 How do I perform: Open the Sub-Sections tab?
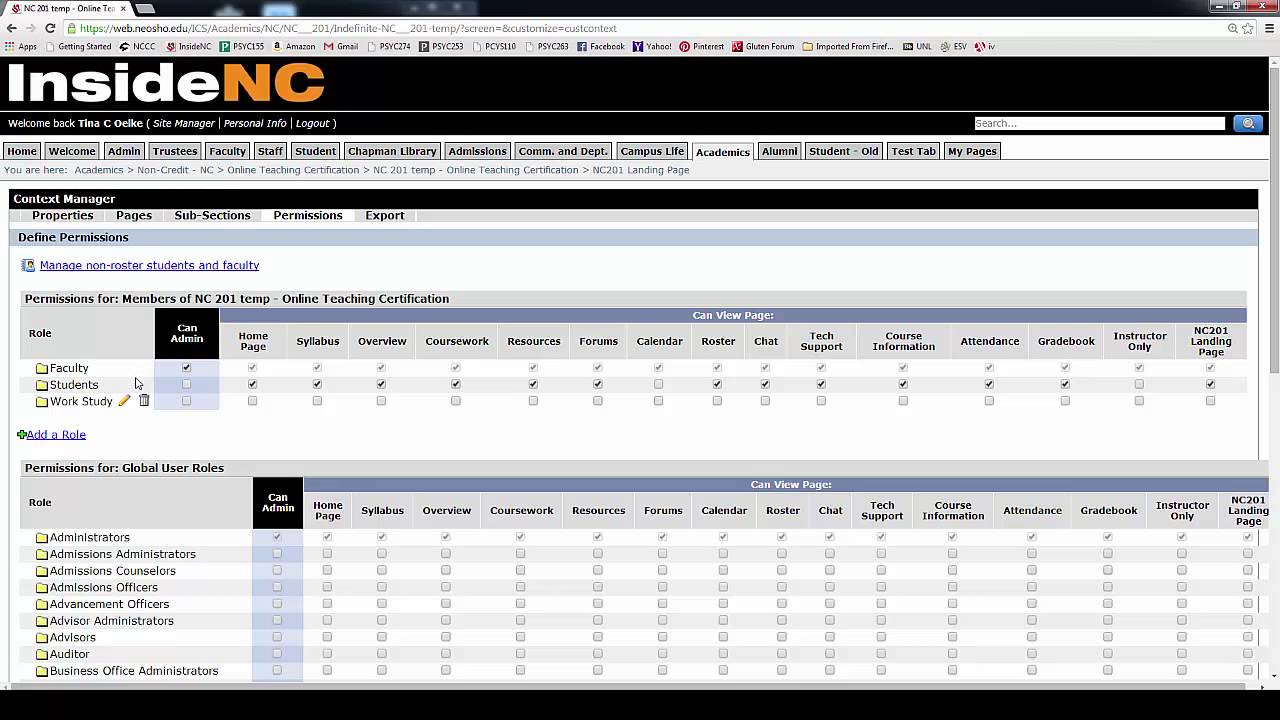coord(212,215)
